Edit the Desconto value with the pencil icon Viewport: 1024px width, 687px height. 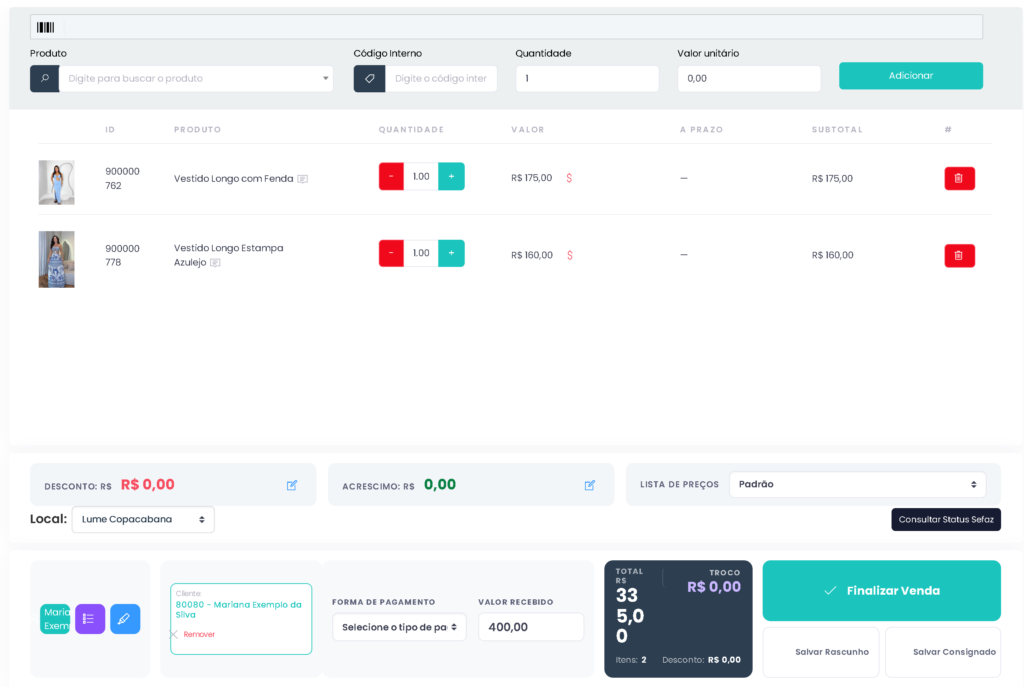pyautogui.click(x=292, y=485)
